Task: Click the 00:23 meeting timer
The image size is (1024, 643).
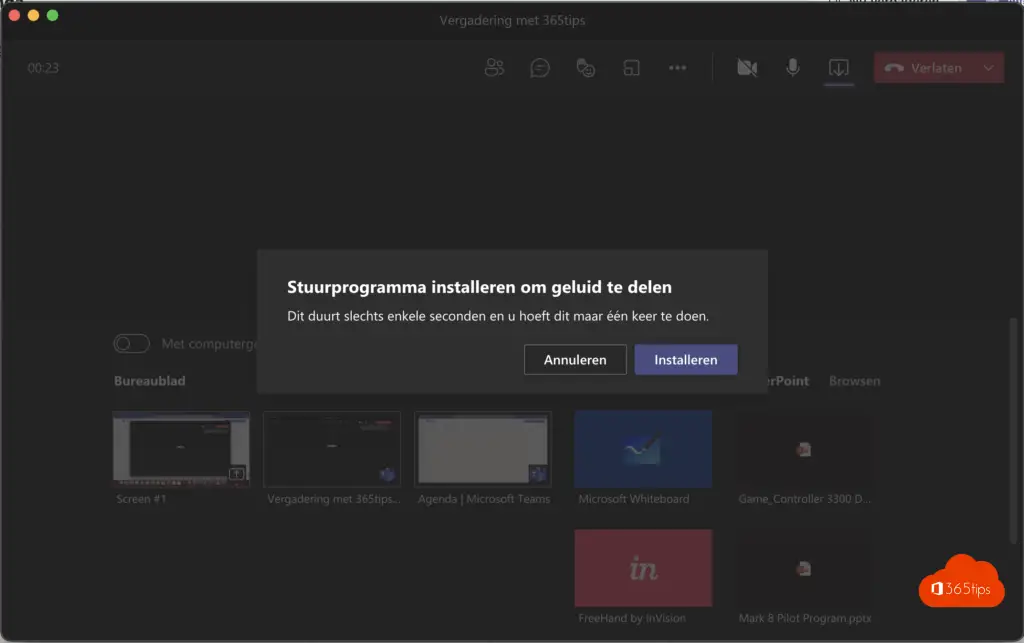Action: [x=43, y=68]
